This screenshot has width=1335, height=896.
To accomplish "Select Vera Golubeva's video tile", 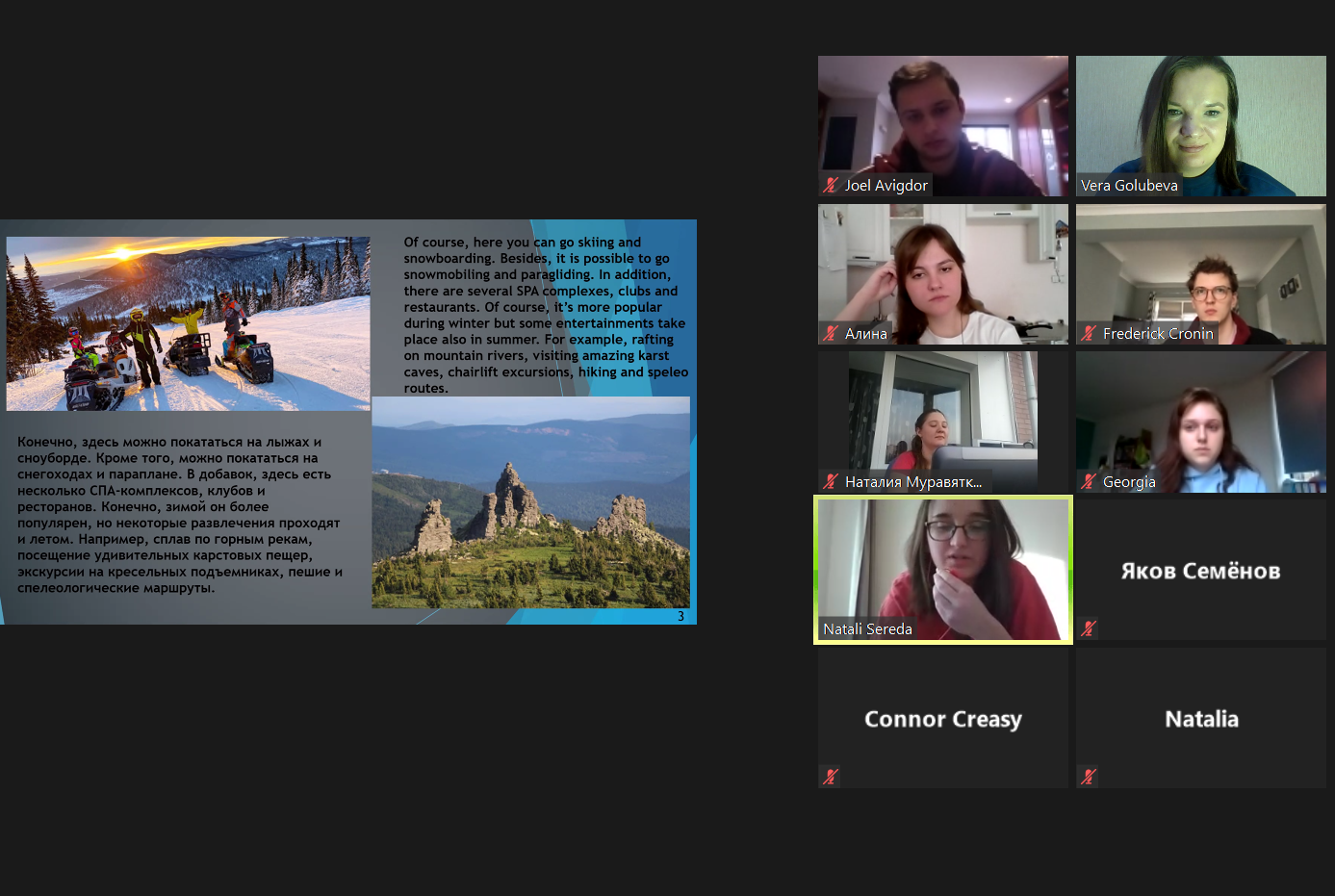I will coord(1201,126).
